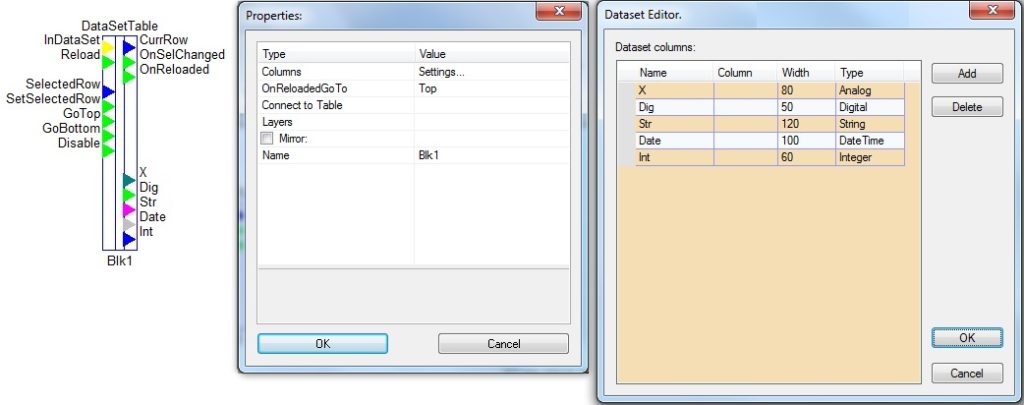Click the 'Analog' type cell
This screenshot has height=405, width=1024.
[x=870, y=90]
